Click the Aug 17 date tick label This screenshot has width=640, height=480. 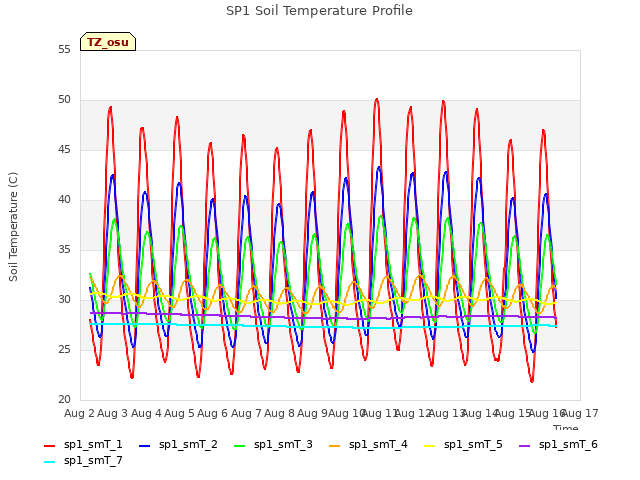581,413
